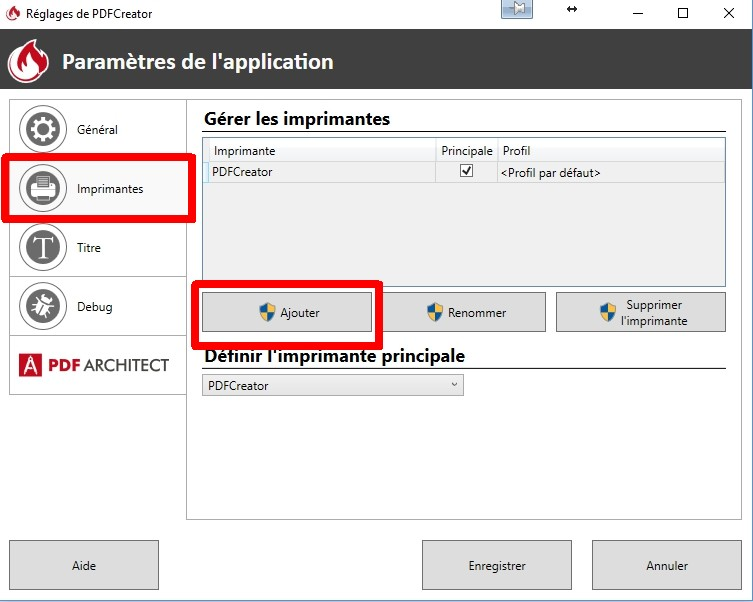The height and width of the screenshot is (602, 753).
Task: Open the Aide help button
Action: point(84,565)
